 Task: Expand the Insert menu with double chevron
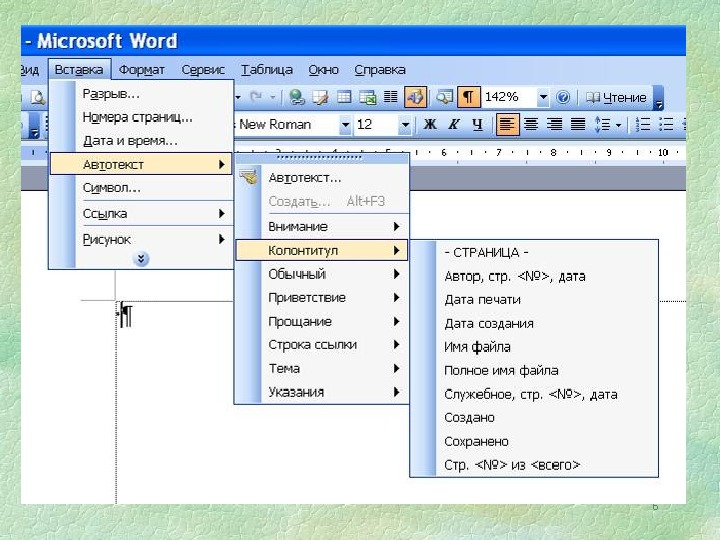[141, 258]
